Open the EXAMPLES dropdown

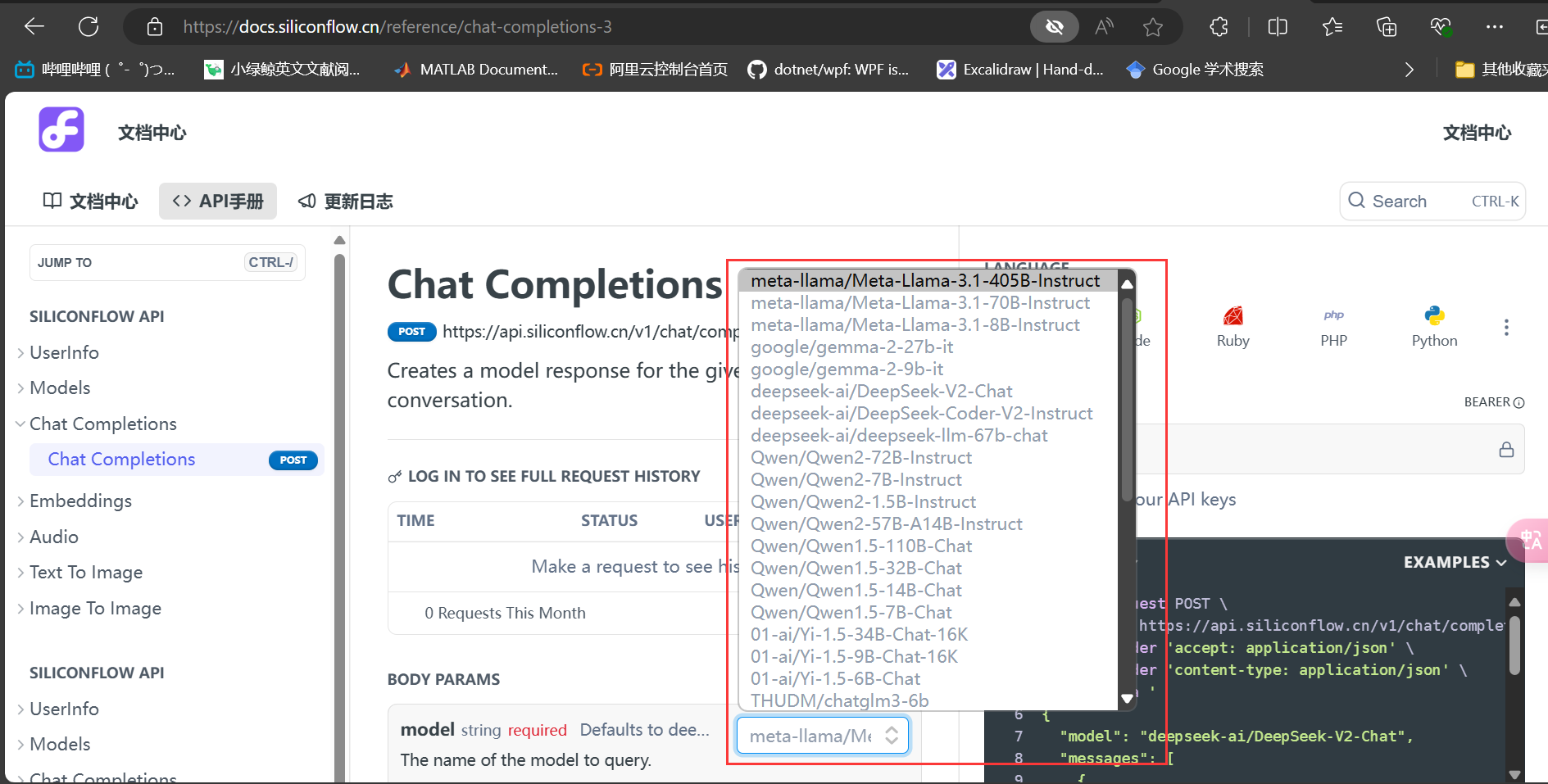coord(1455,562)
